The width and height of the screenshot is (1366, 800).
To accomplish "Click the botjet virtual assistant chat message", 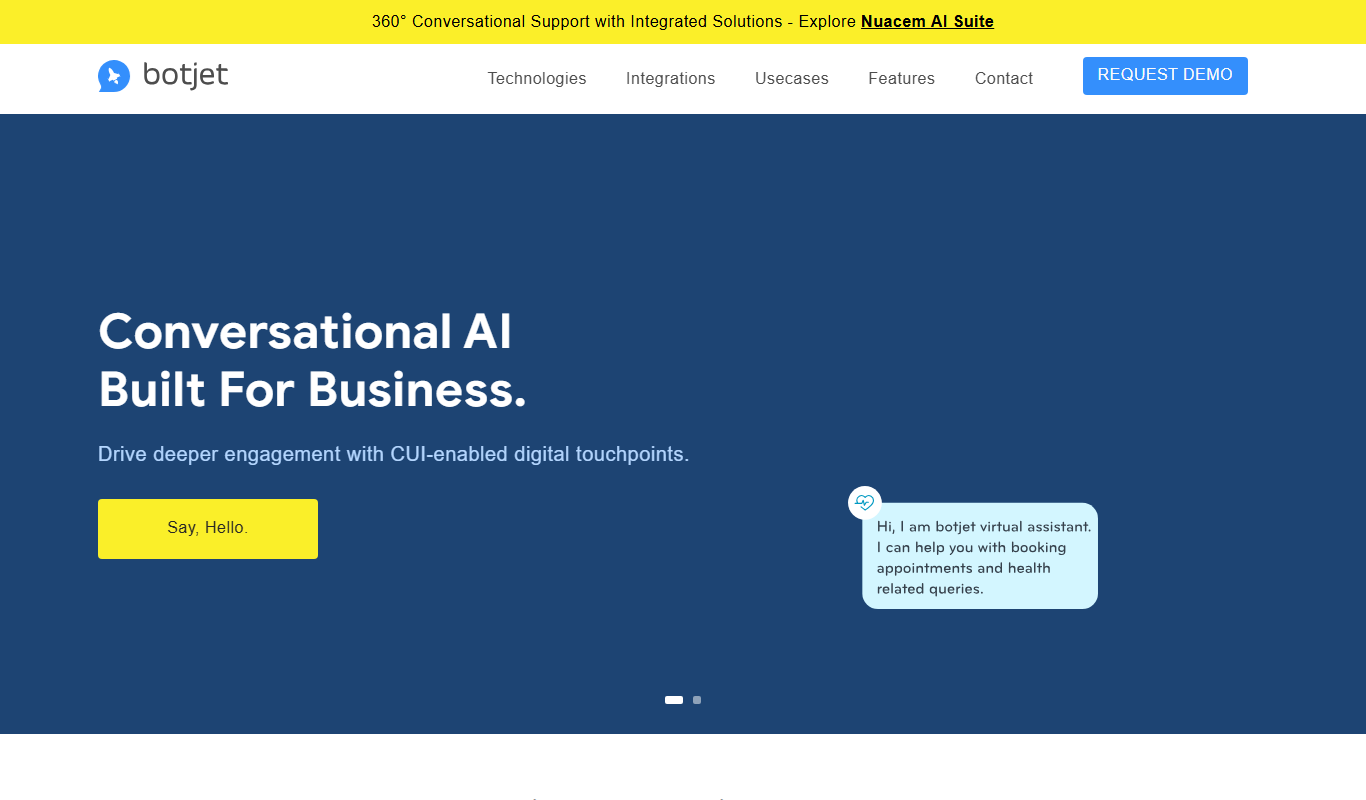I will (980, 556).
